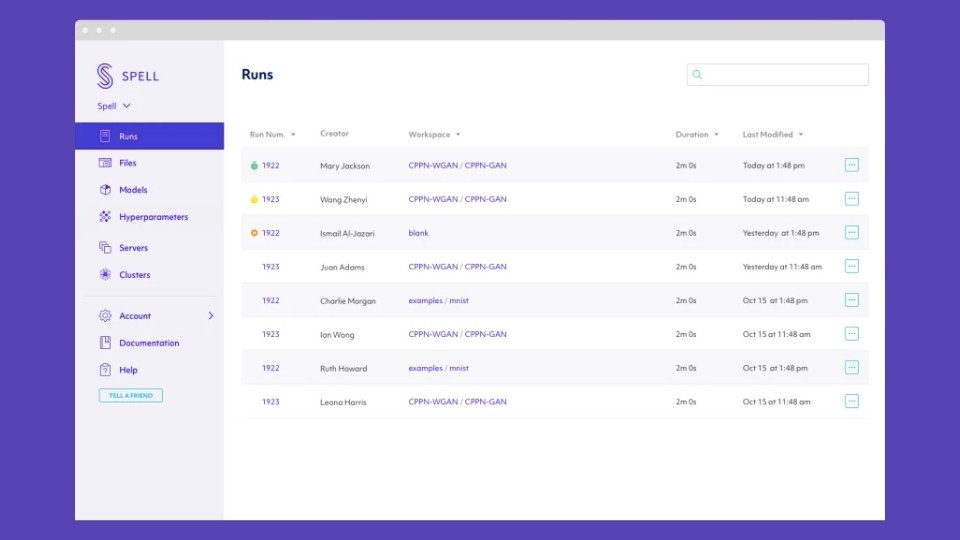Sort by Last Modified column arrow
This screenshot has width=960, height=540.
coord(801,135)
